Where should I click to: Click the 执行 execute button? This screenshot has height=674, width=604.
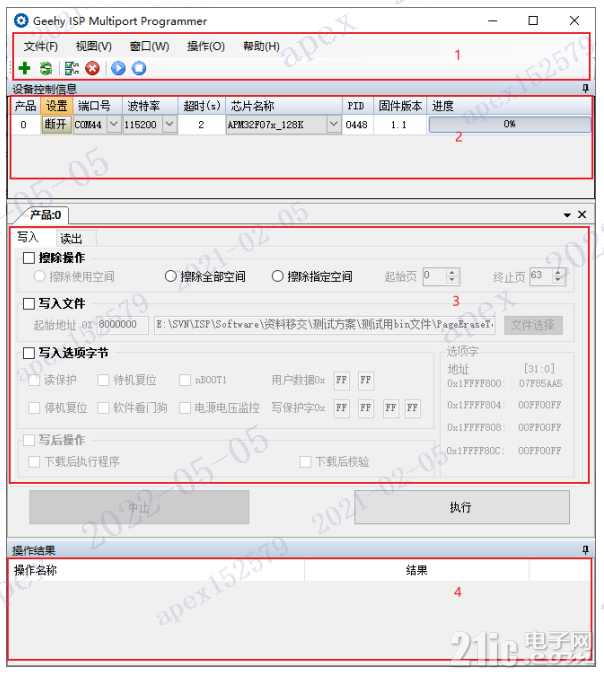462,507
